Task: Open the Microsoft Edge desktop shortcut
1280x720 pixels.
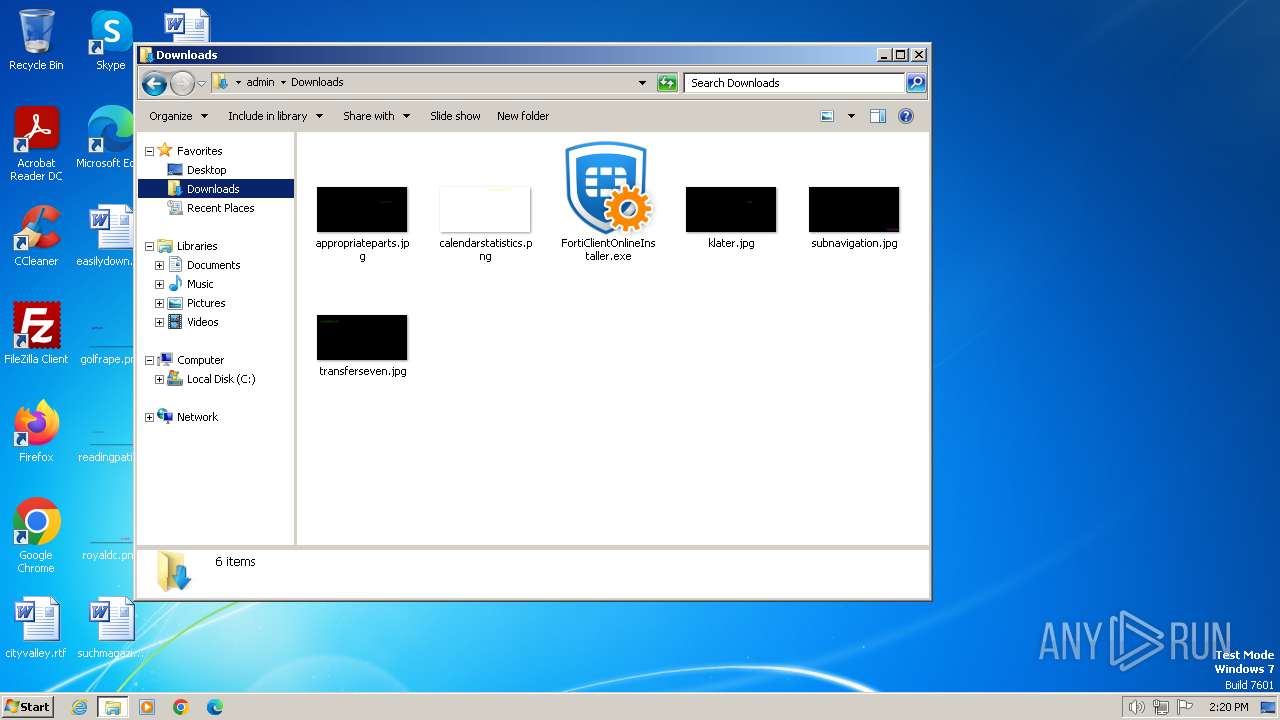Action: pos(104,138)
